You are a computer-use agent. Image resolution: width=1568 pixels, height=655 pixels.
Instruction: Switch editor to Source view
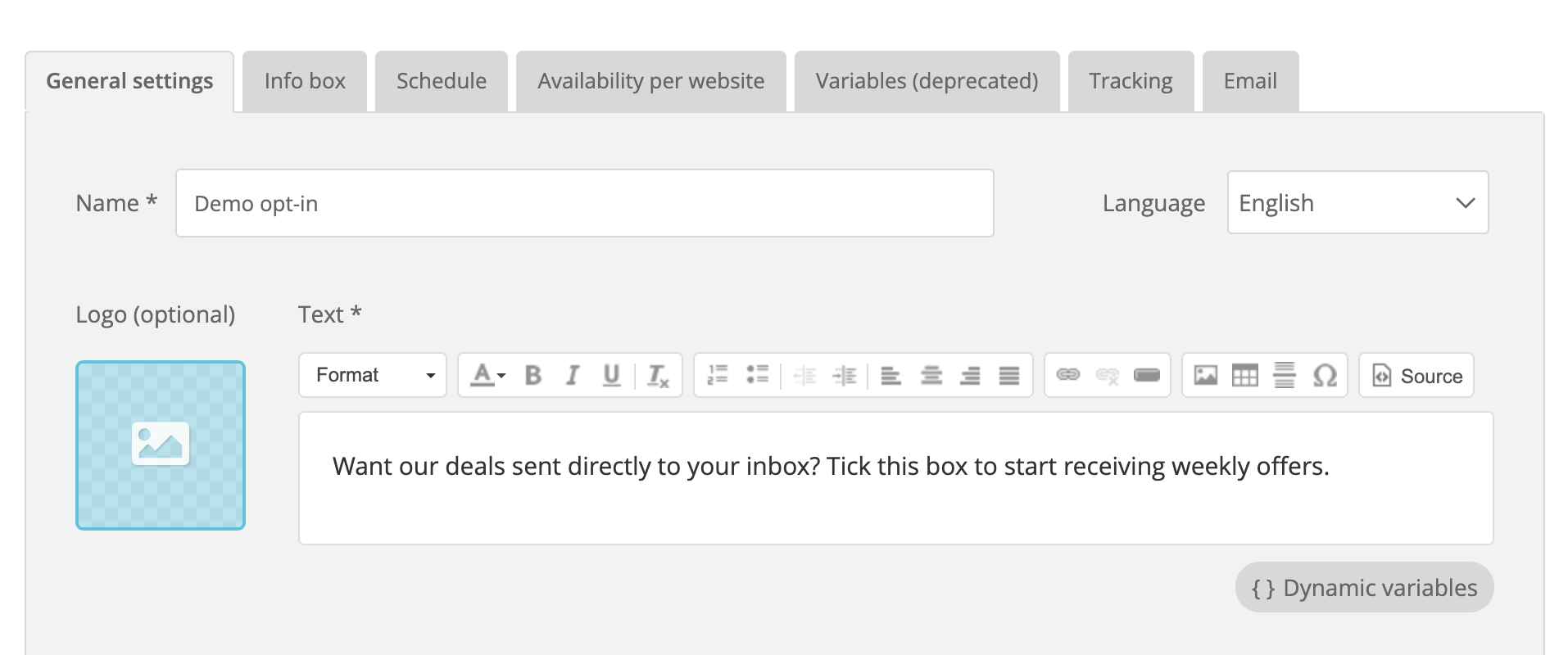pos(1416,375)
